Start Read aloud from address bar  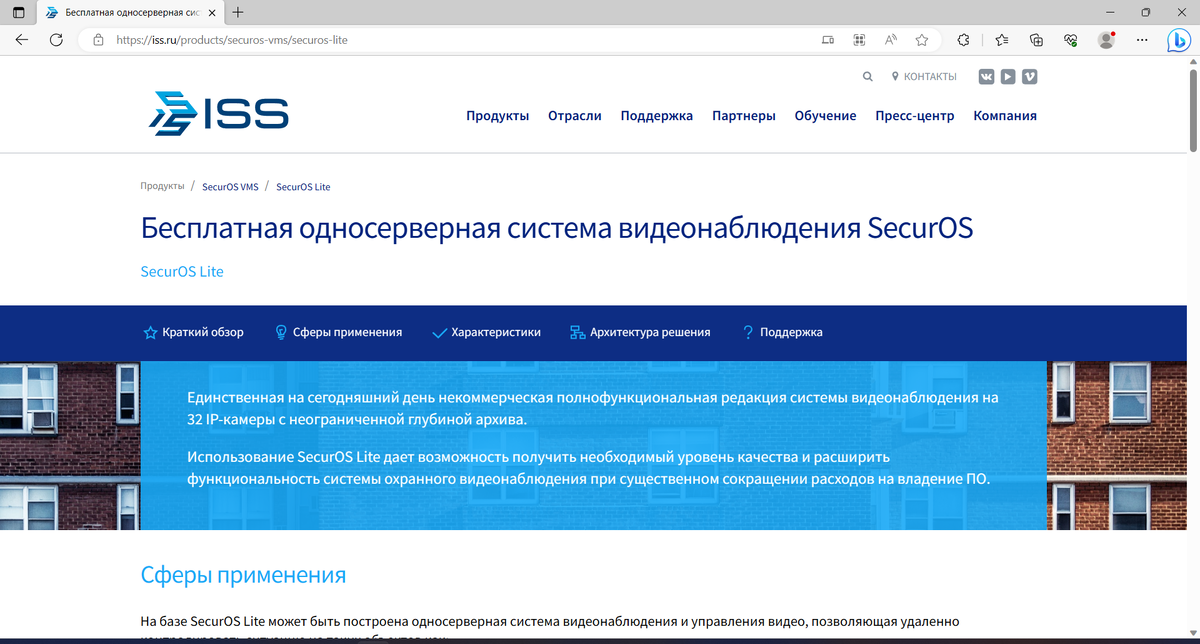pyautogui.click(x=890, y=40)
